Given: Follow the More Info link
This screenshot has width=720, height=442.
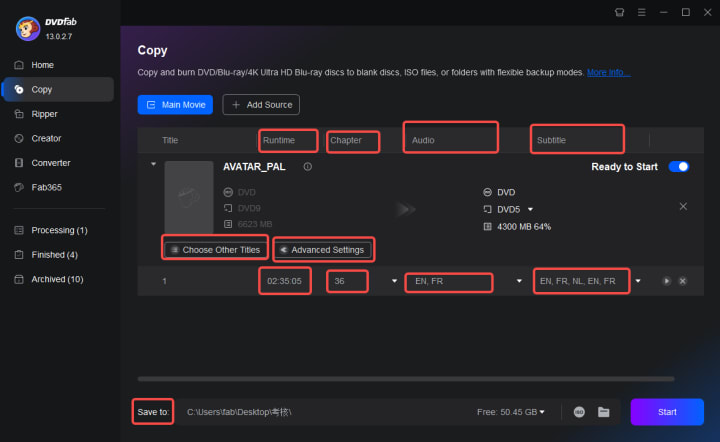Looking at the screenshot, I should point(608,73).
